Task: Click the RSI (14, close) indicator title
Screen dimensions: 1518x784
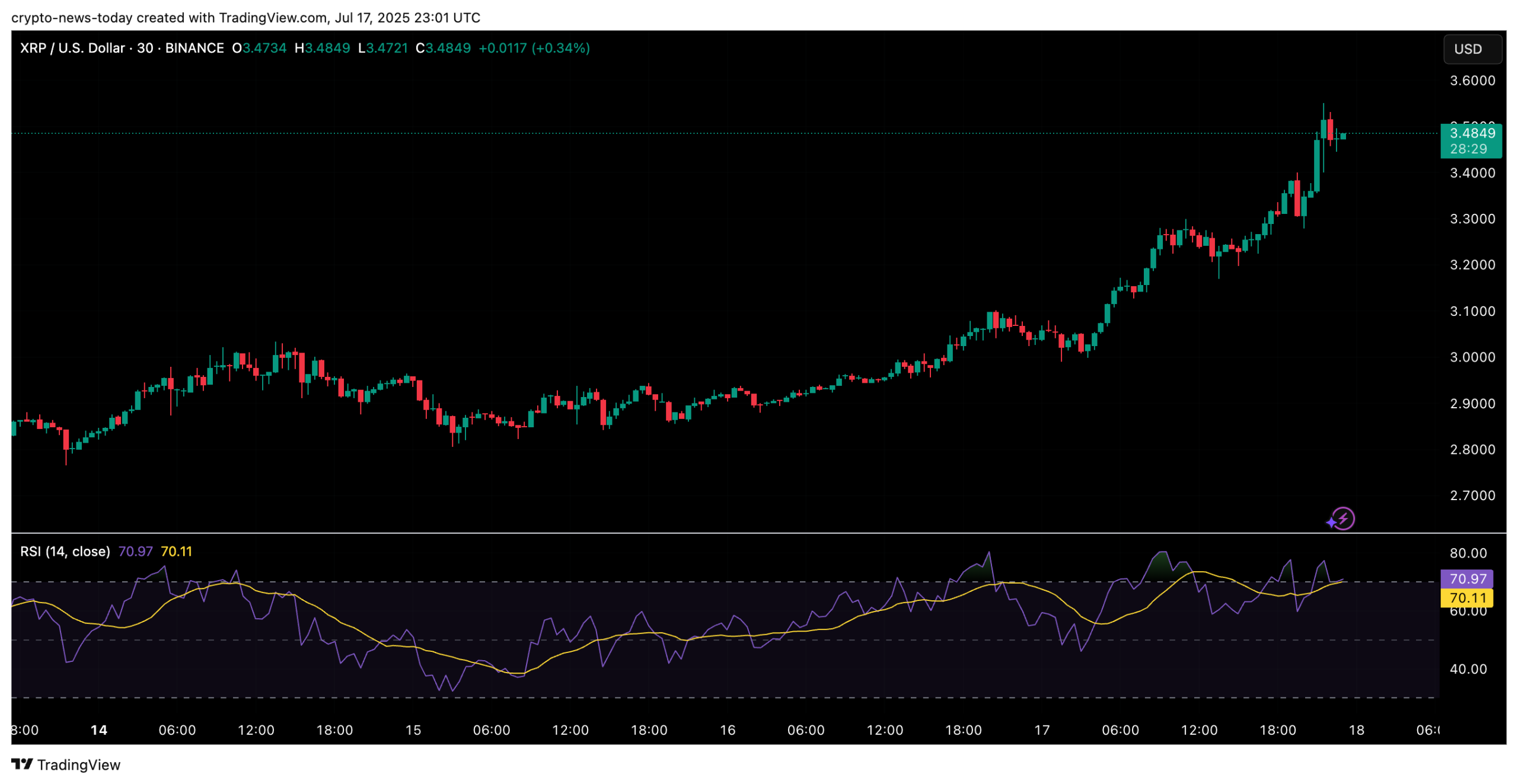Action: pos(65,551)
